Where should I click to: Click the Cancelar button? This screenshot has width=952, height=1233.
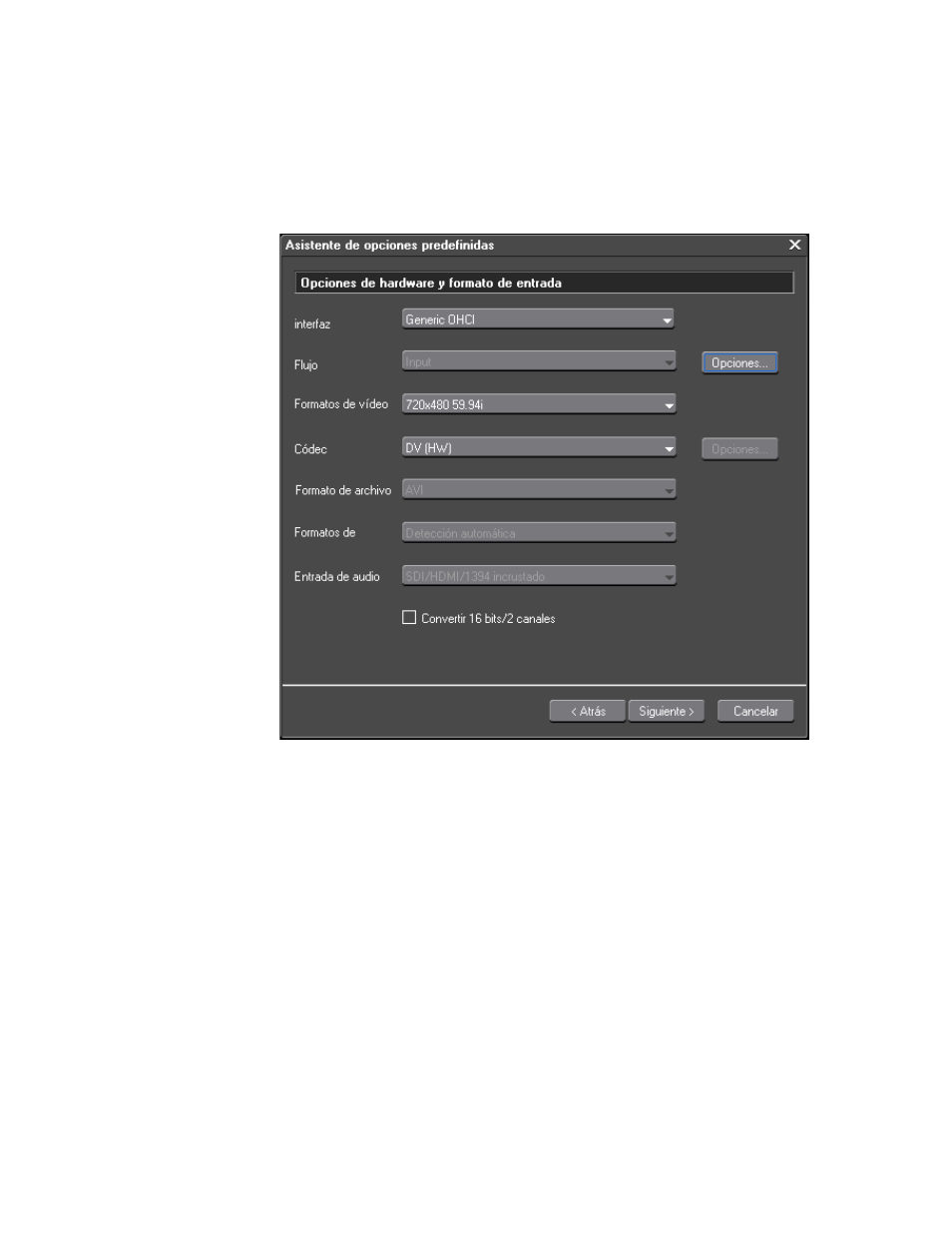755,711
